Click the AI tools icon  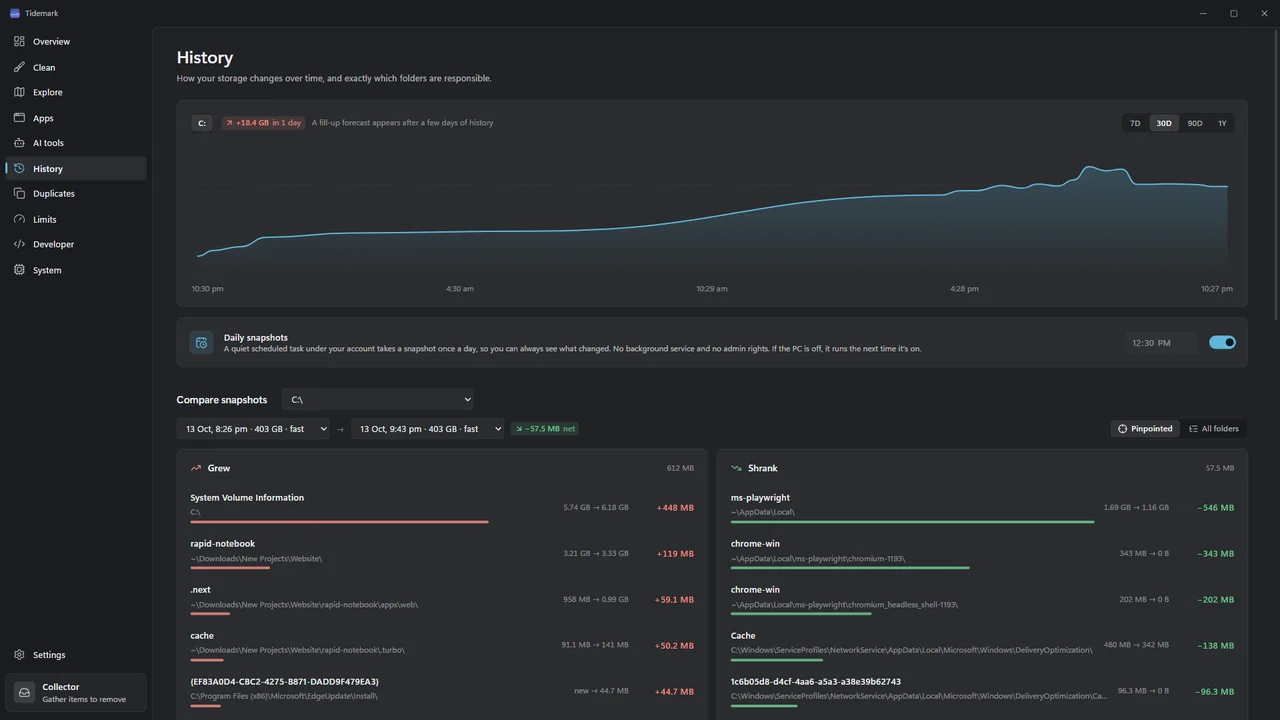coord(19,143)
